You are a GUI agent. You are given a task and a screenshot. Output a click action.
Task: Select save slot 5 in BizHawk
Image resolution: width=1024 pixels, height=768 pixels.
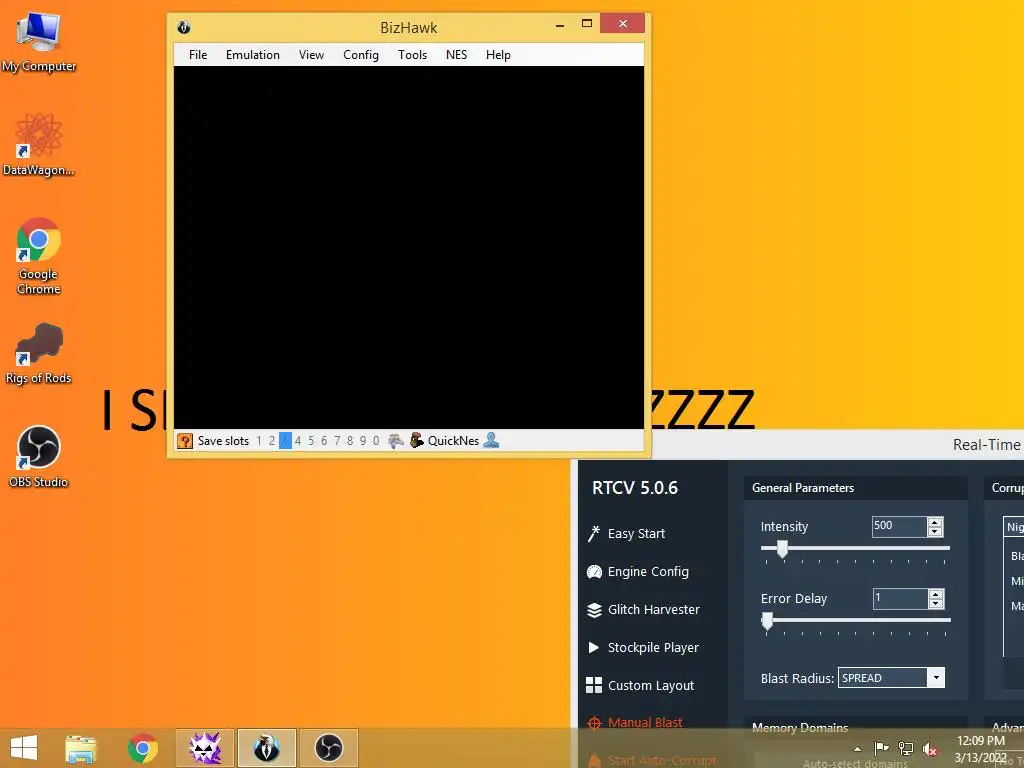click(x=311, y=441)
